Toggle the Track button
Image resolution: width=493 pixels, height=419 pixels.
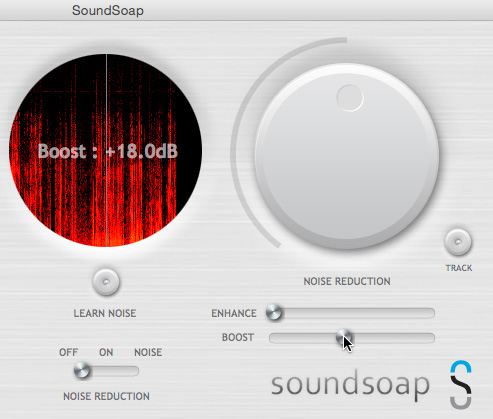(x=458, y=242)
